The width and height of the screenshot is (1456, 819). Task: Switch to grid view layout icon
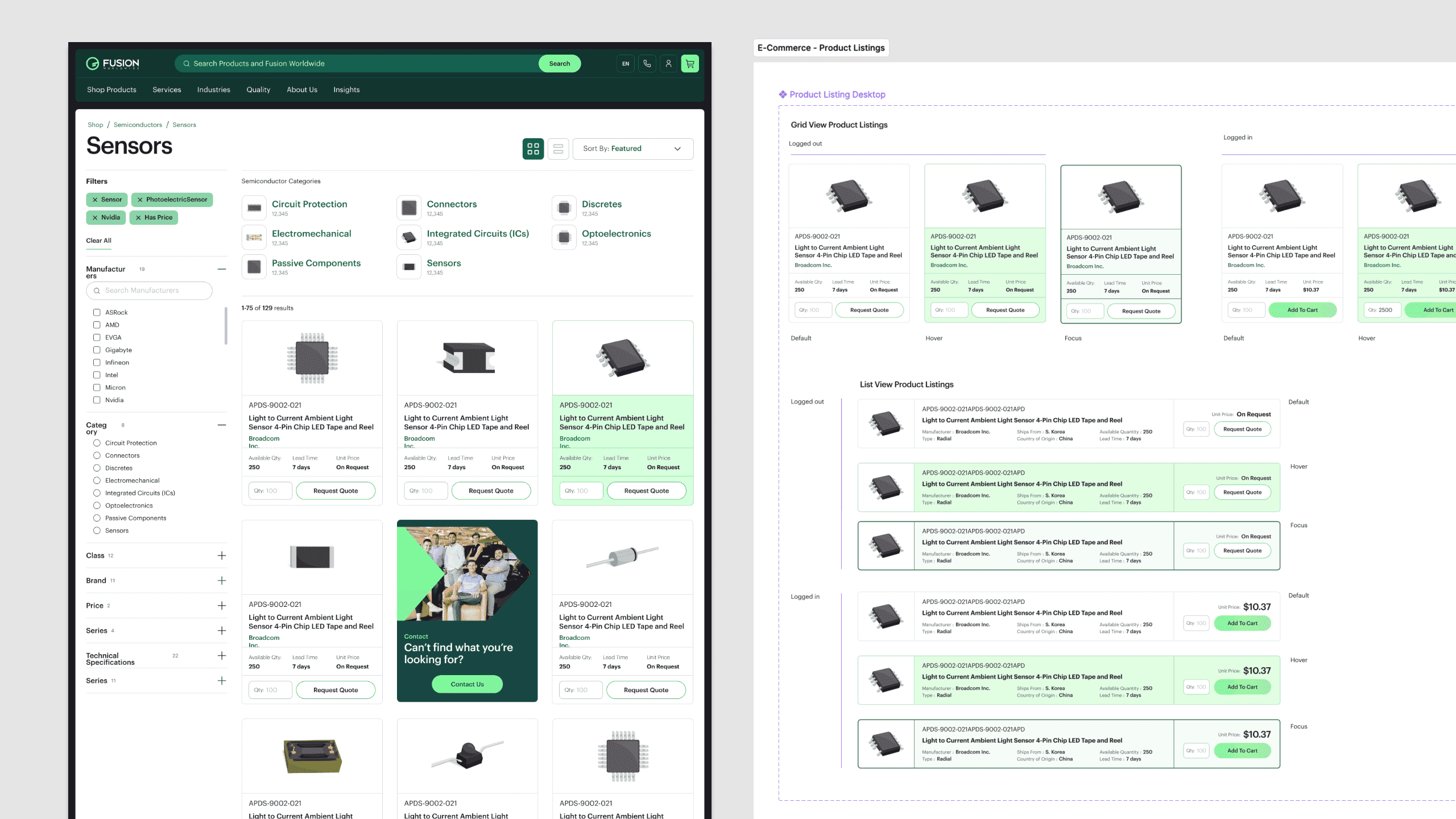tap(533, 149)
